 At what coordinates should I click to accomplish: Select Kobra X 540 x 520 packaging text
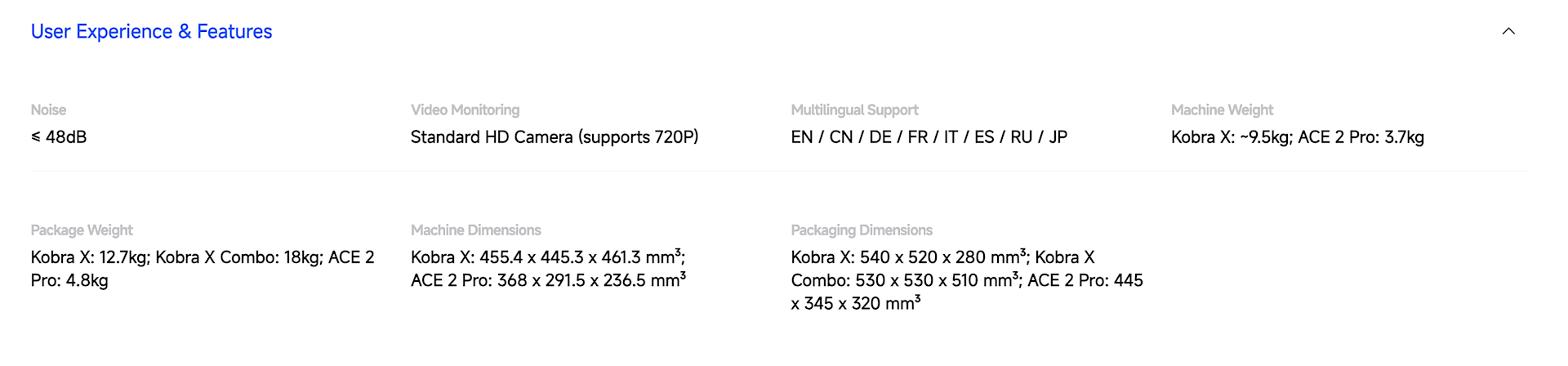coord(906,257)
